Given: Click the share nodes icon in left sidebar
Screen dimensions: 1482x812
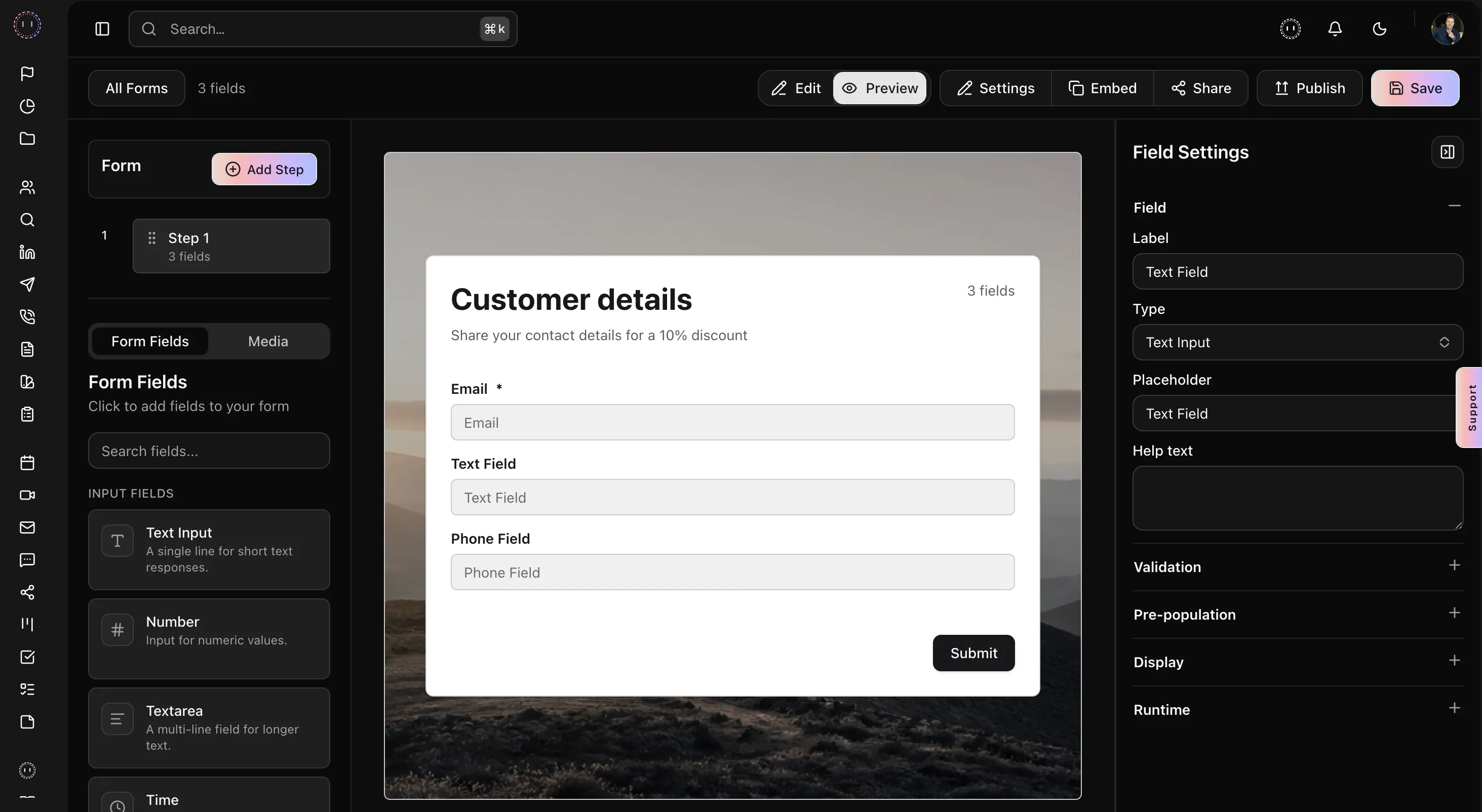Looking at the screenshot, I should pos(27,592).
